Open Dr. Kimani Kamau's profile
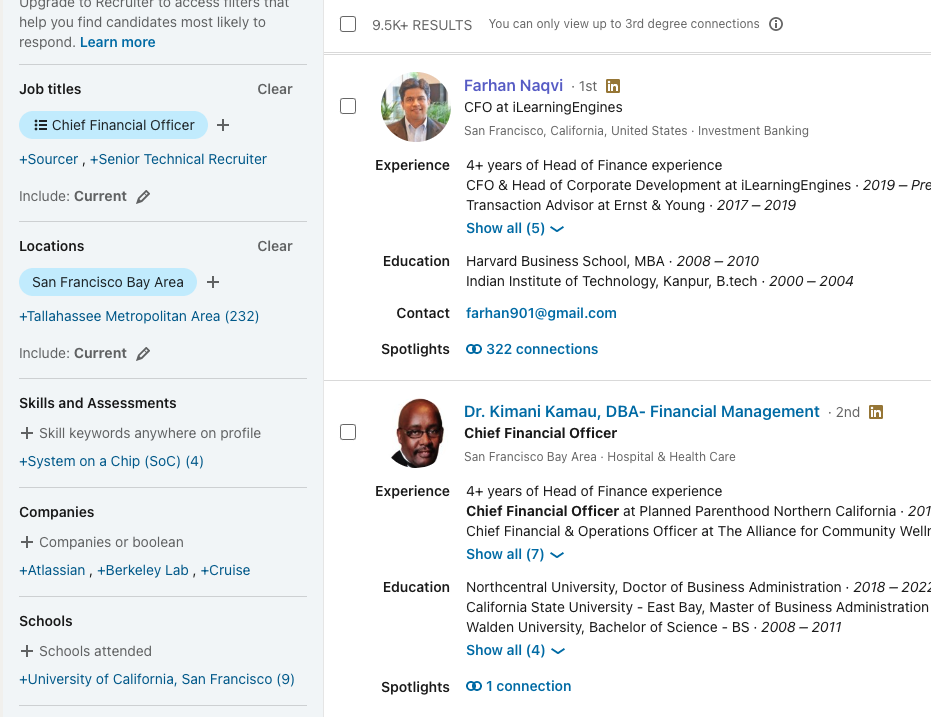931x717 pixels. 641,411
